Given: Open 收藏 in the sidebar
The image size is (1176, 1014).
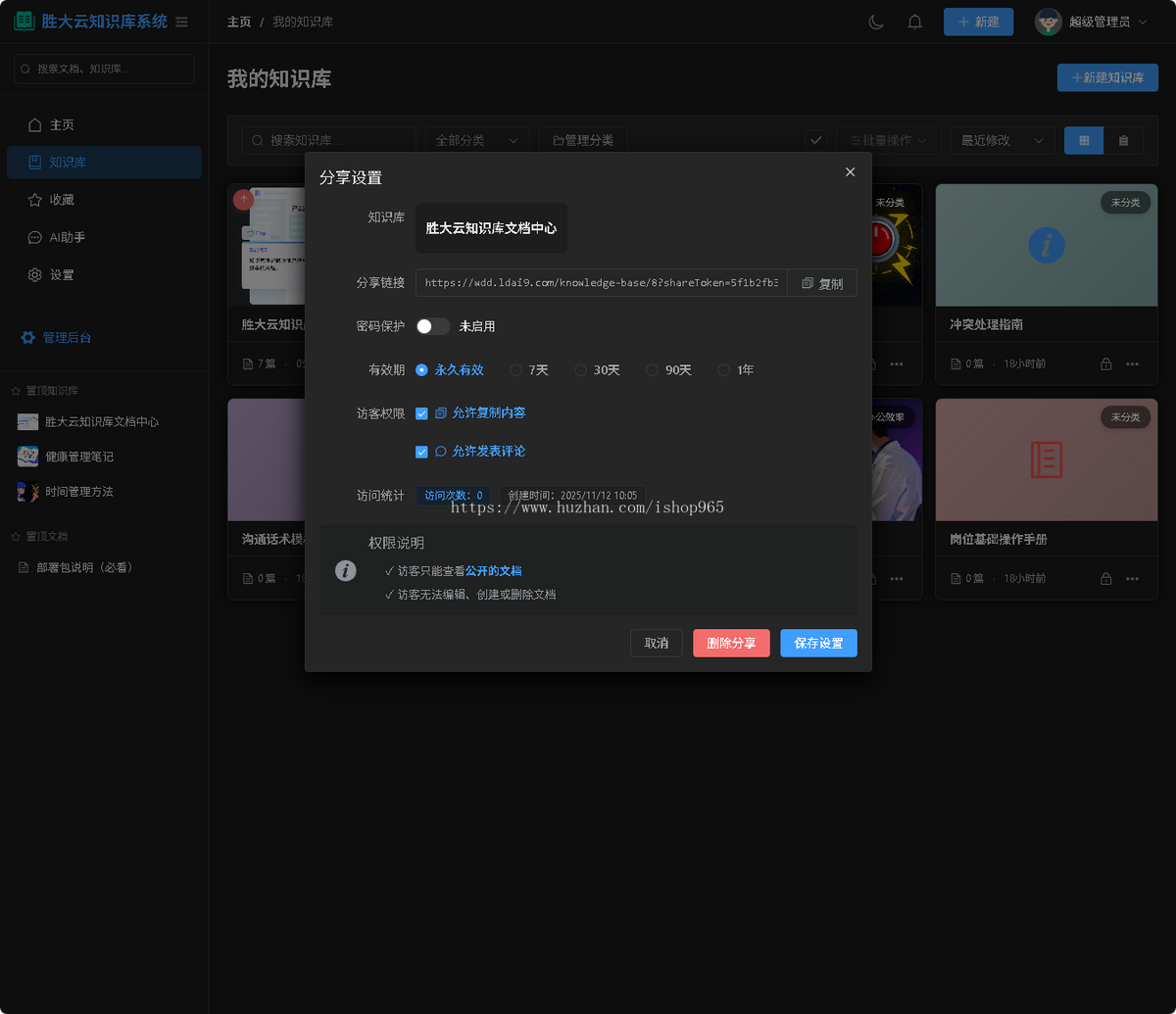Looking at the screenshot, I should [x=104, y=200].
